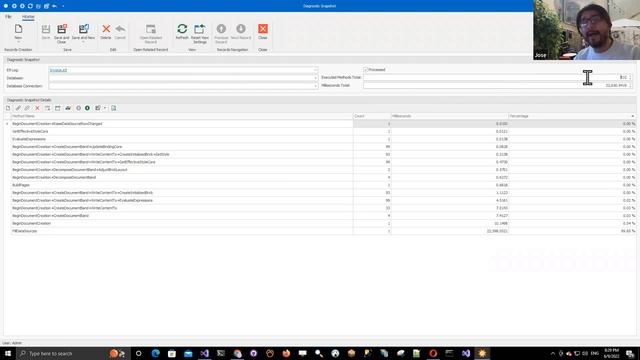Open the File menu tab
The width and height of the screenshot is (640, 360).
8,17
